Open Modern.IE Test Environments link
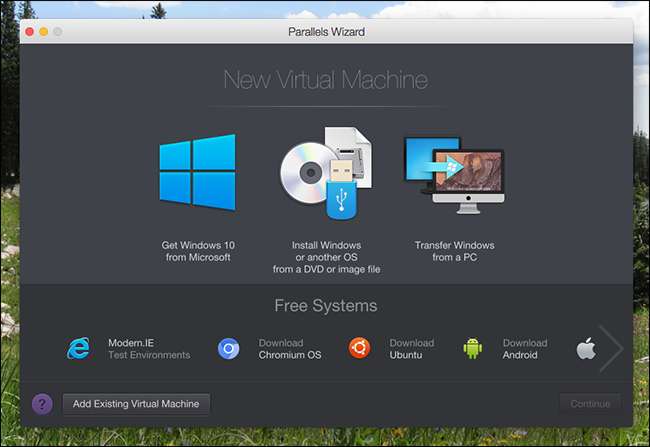 [149, 349]
